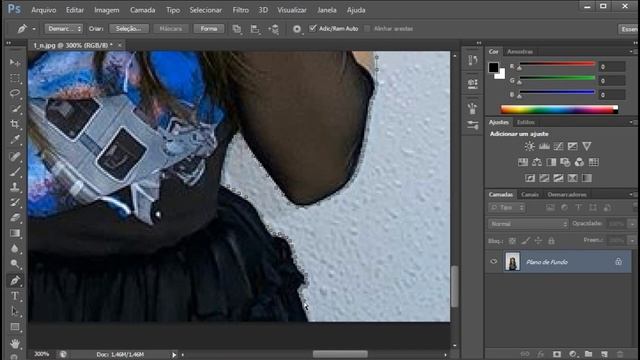Add a Levels adjustment
The width and height of the screenshot is (640, 360).
544,146
